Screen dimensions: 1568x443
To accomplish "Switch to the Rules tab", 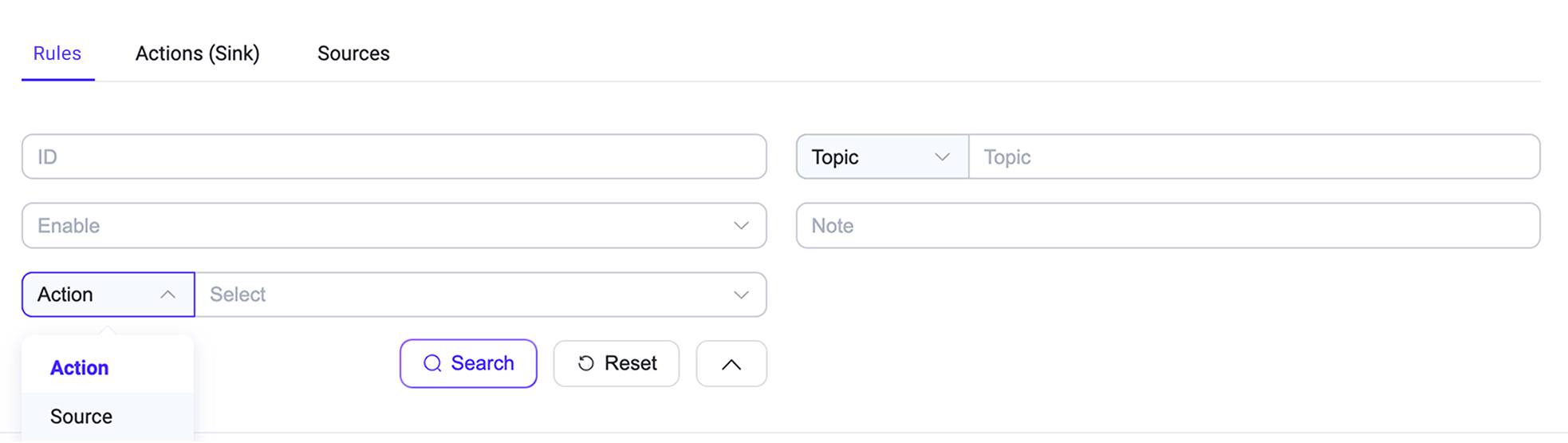I will (x=57, y=53).
